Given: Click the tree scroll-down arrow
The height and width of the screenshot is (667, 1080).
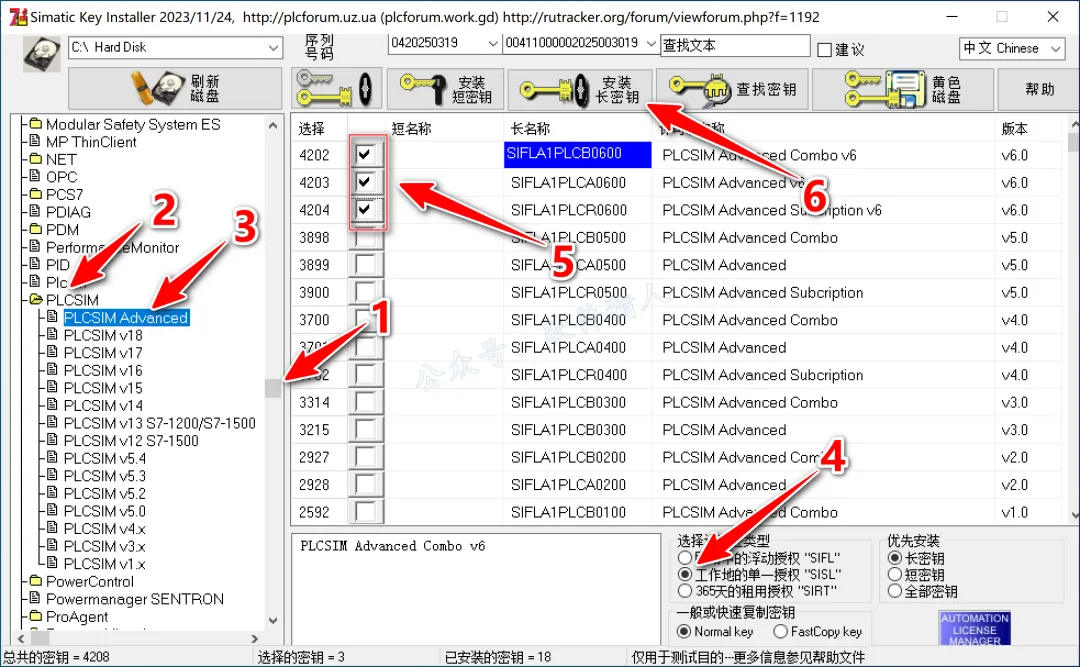Looking at the screenshot, I should click(273, 620).
